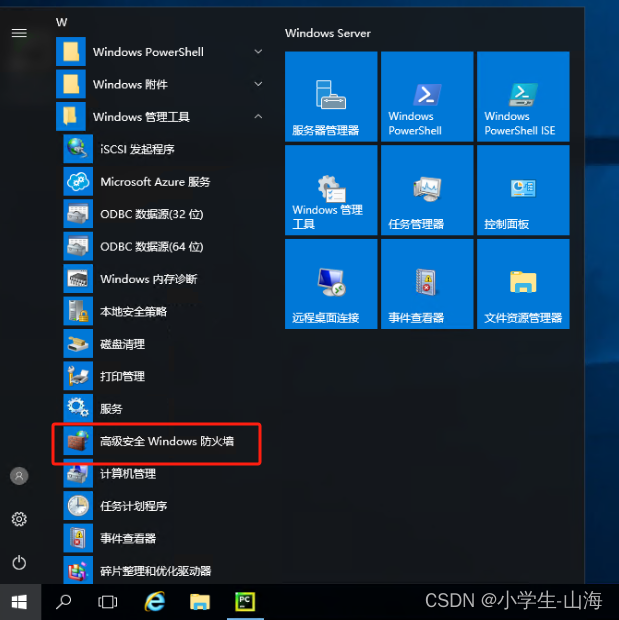
Task: Click the 磁盘清理 label
Action: click(122, 344)
